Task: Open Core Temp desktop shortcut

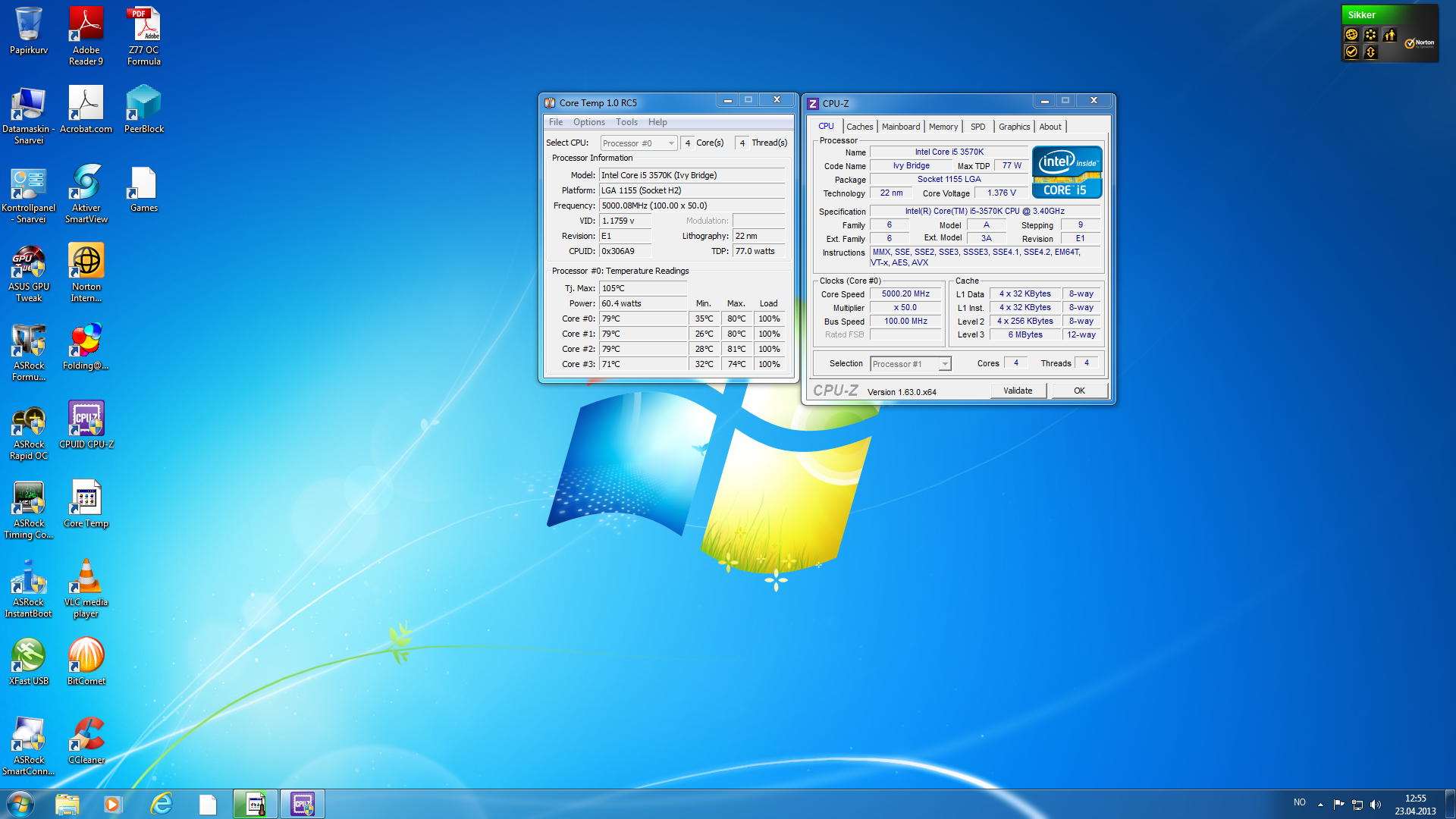Action: pyautogui.click(x=86, y=504)
